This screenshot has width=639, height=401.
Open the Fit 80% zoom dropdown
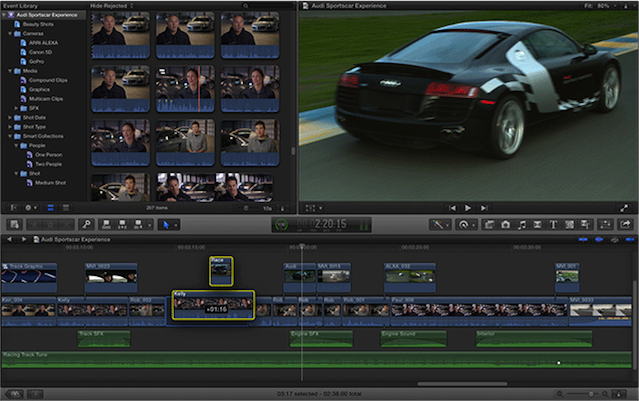[x=599, y=6]
